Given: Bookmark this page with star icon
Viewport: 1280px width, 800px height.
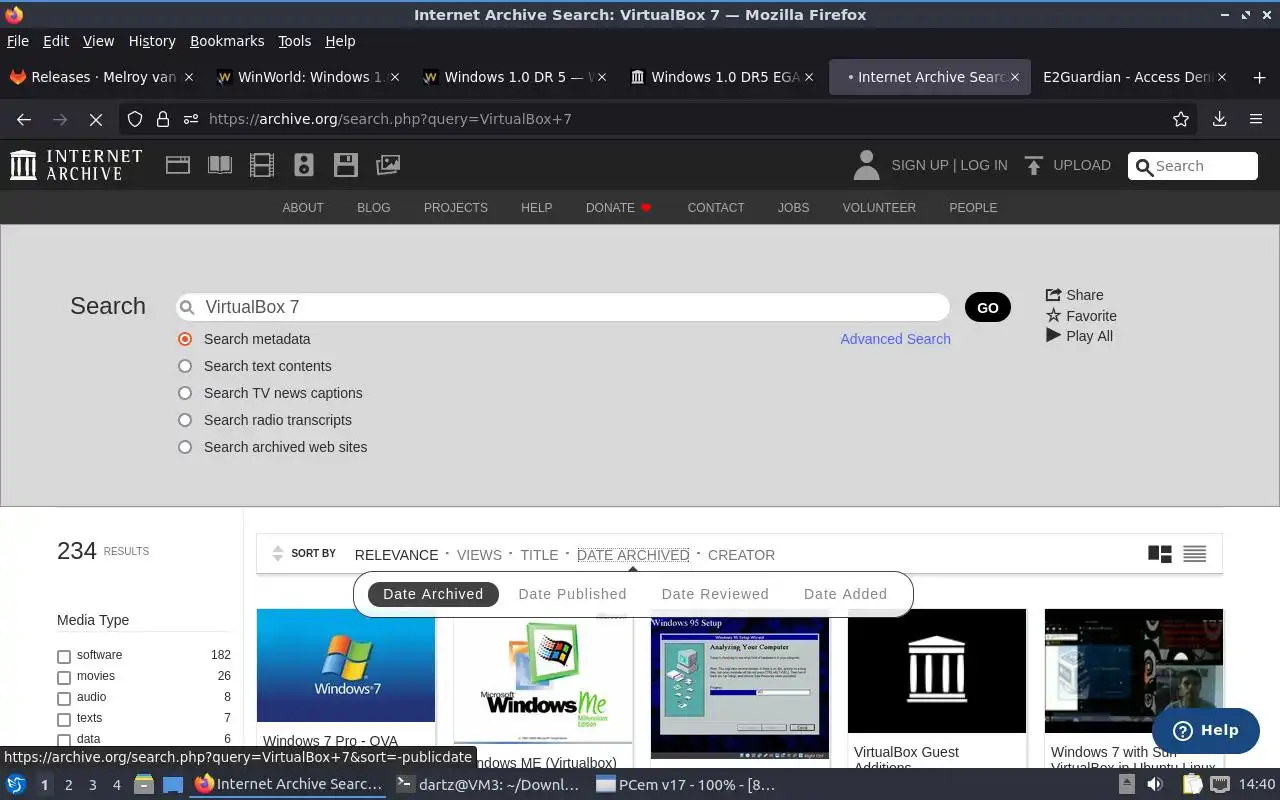Looking at the screenshot, I should tap(1181, 119).
